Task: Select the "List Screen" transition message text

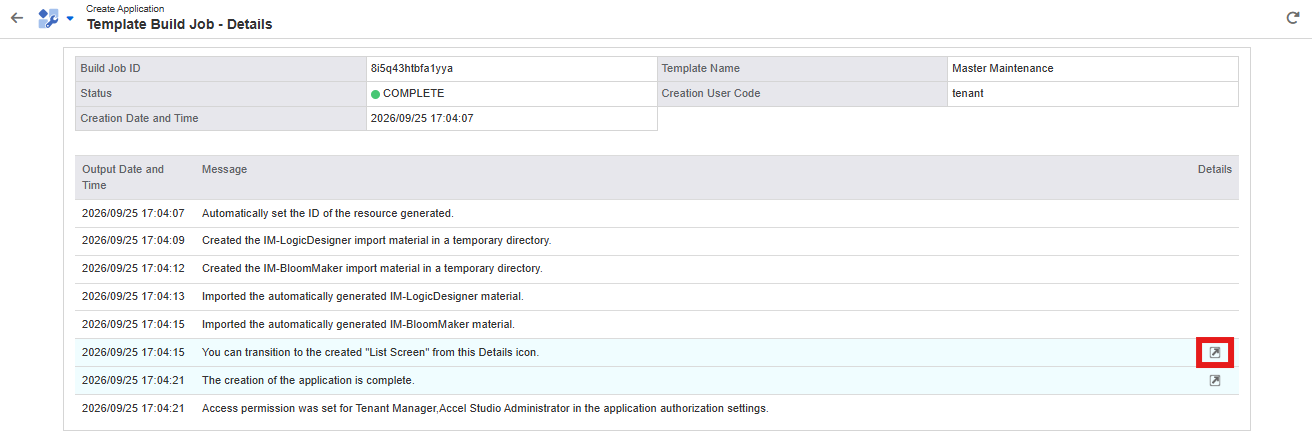Action: click(370, 353)
